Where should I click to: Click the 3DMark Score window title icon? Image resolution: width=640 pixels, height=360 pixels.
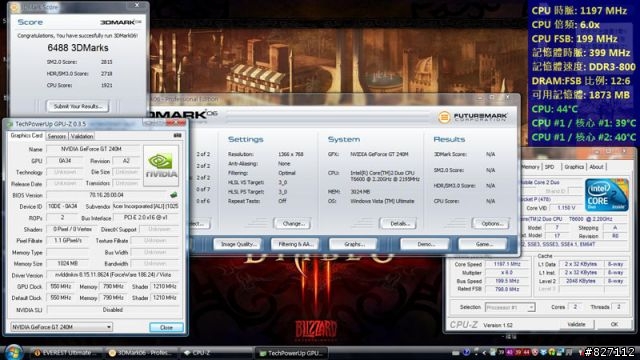coord(15,7)
